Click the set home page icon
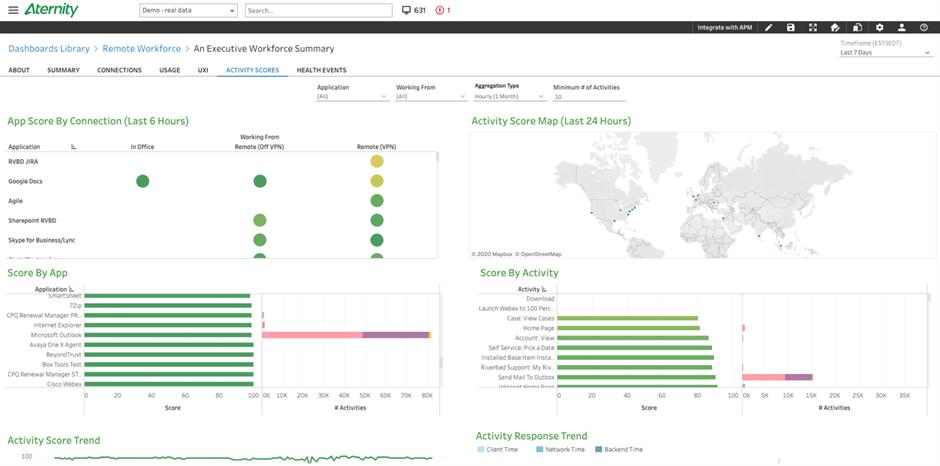 [x=835, y=28]
